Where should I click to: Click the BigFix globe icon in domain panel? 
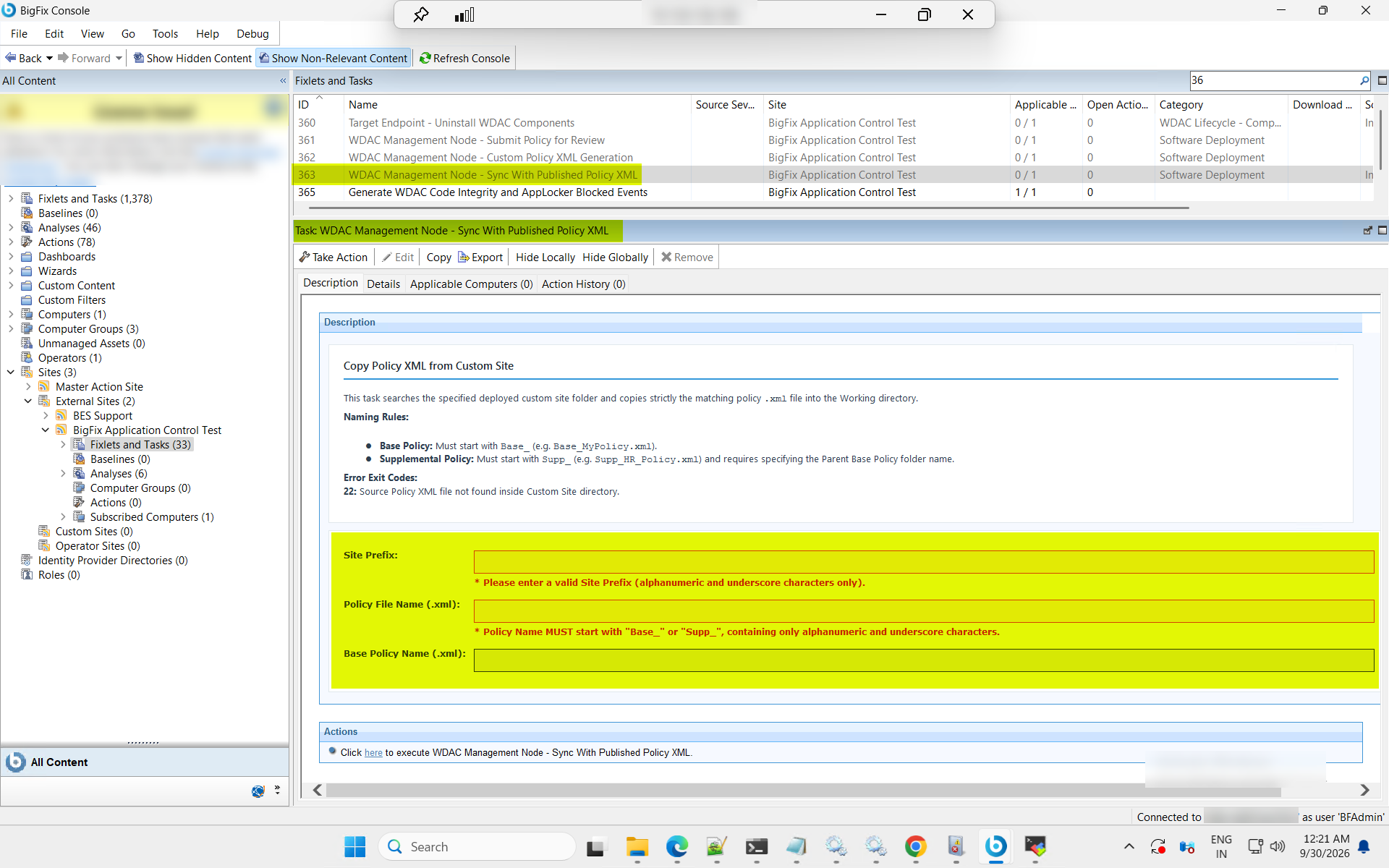258,791
